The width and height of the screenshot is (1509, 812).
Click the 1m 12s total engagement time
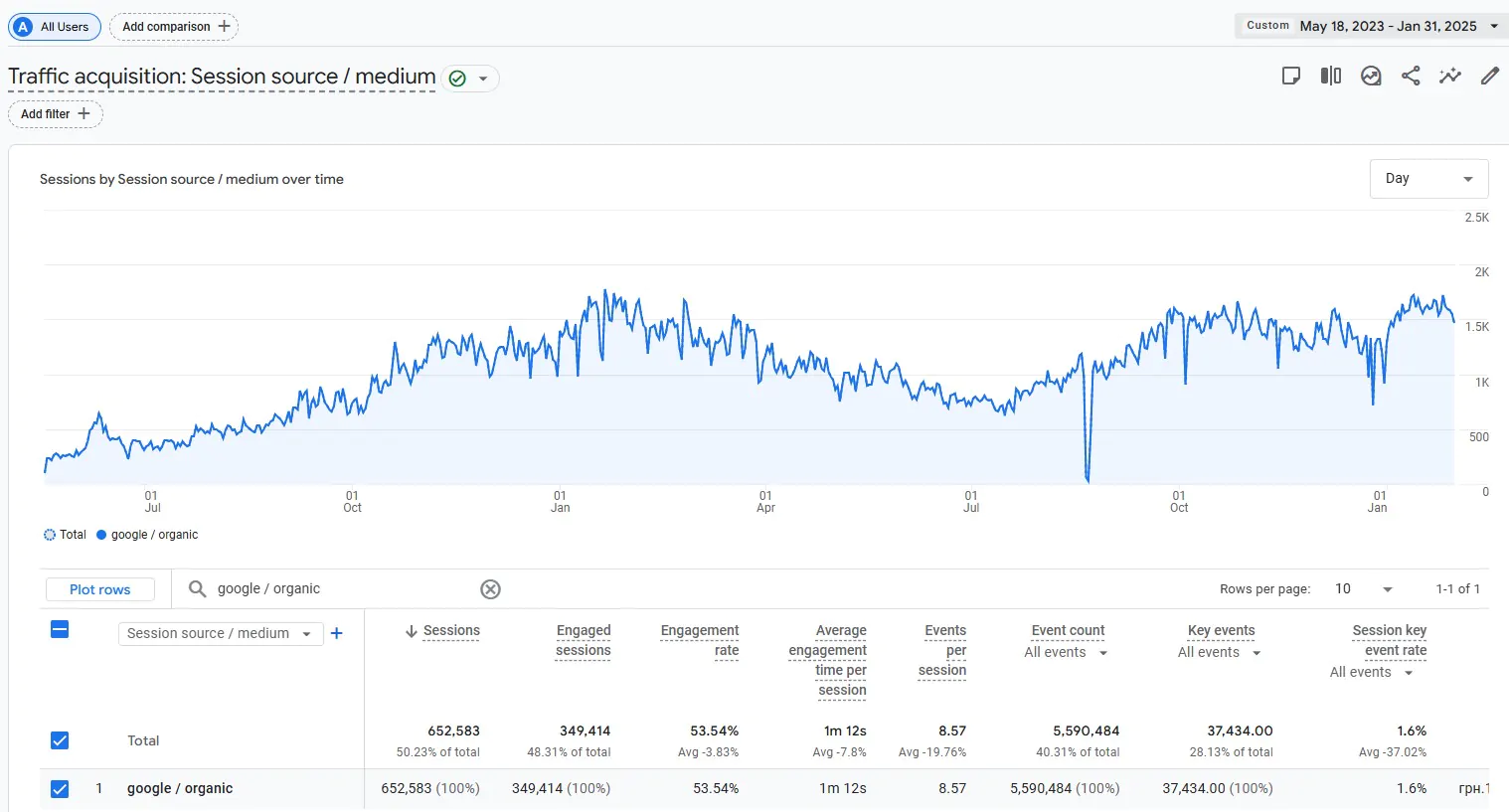[x=845, y=731]
